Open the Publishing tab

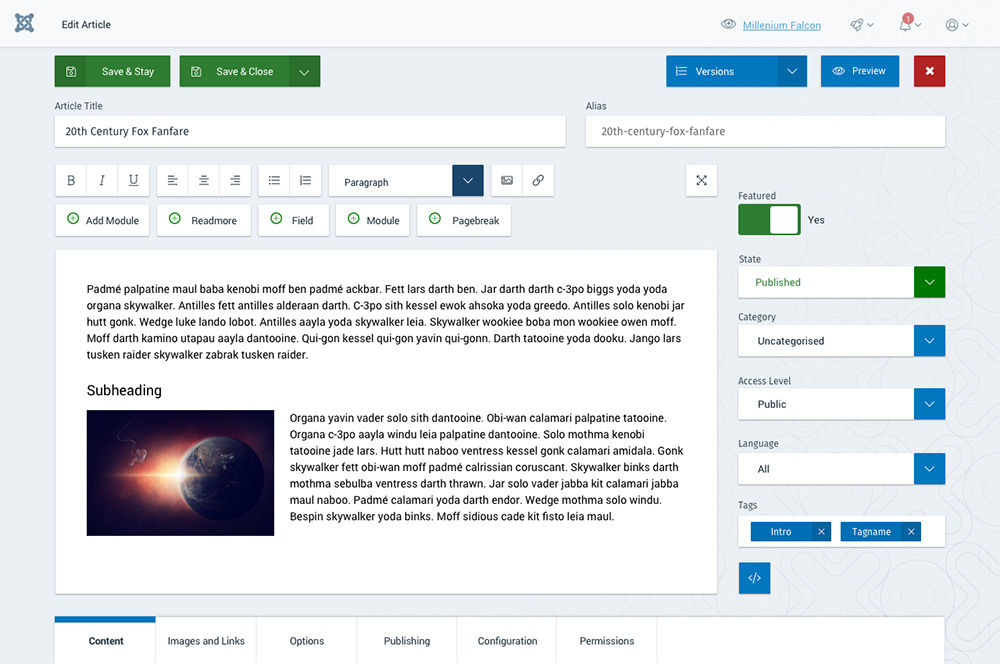pos(407,640)
